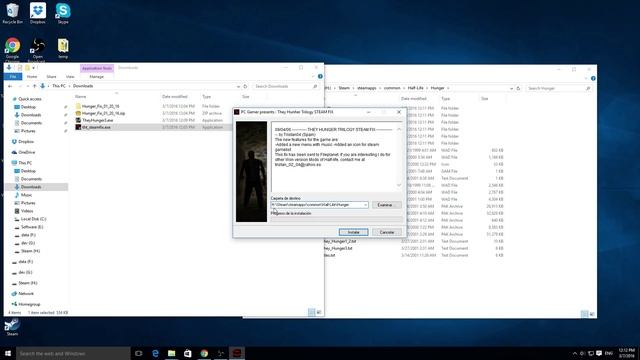
Task: Click the Instalar button
Action: pos(353,232)
